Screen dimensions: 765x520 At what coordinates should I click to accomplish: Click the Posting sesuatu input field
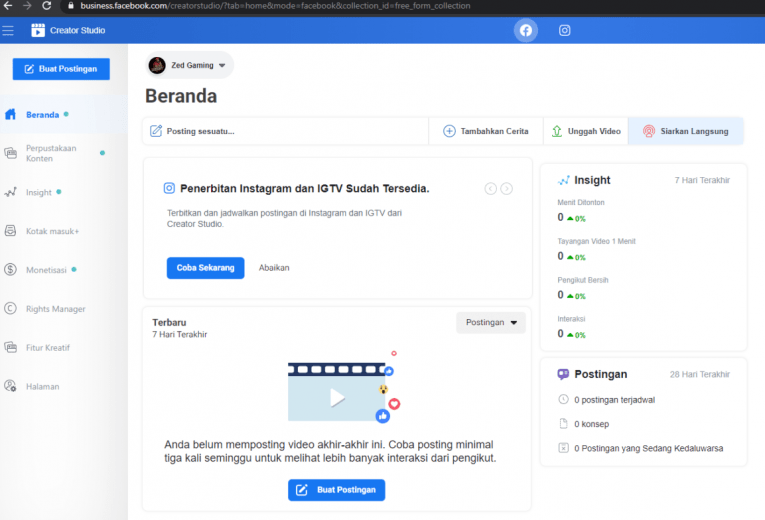coord(286,131)
